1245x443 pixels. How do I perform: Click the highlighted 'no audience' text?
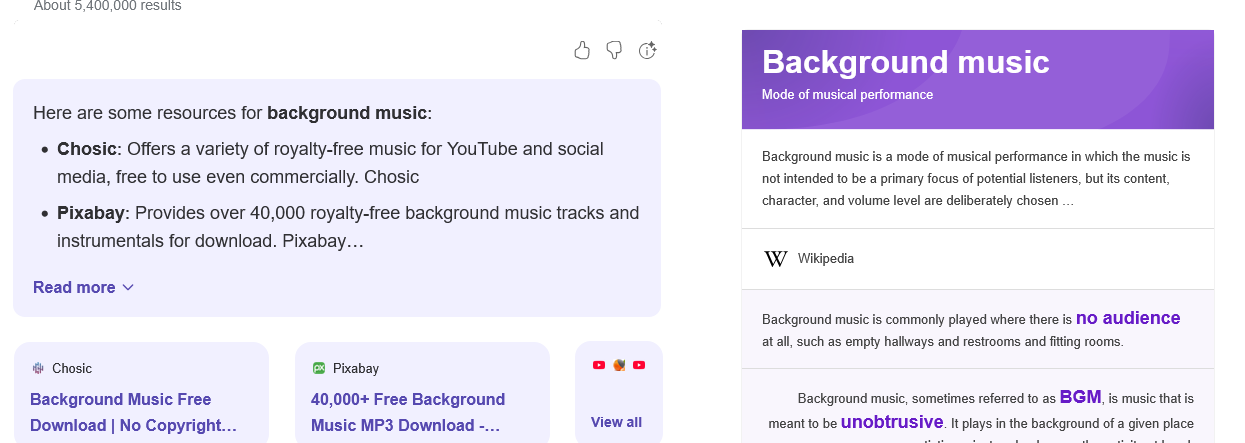coord(1128,318)
